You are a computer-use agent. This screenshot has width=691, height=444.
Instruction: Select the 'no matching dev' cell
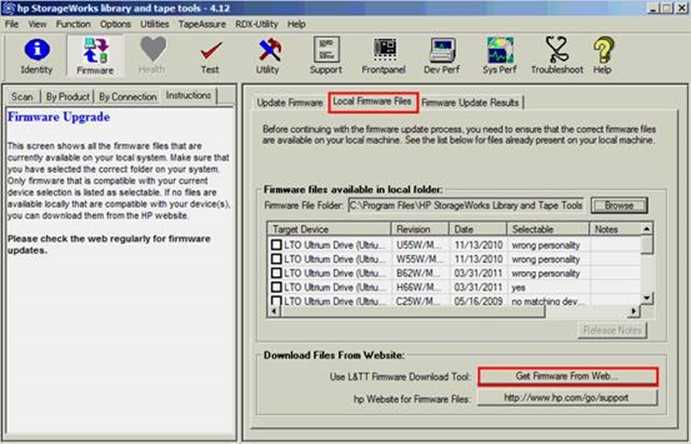point(547,301)
